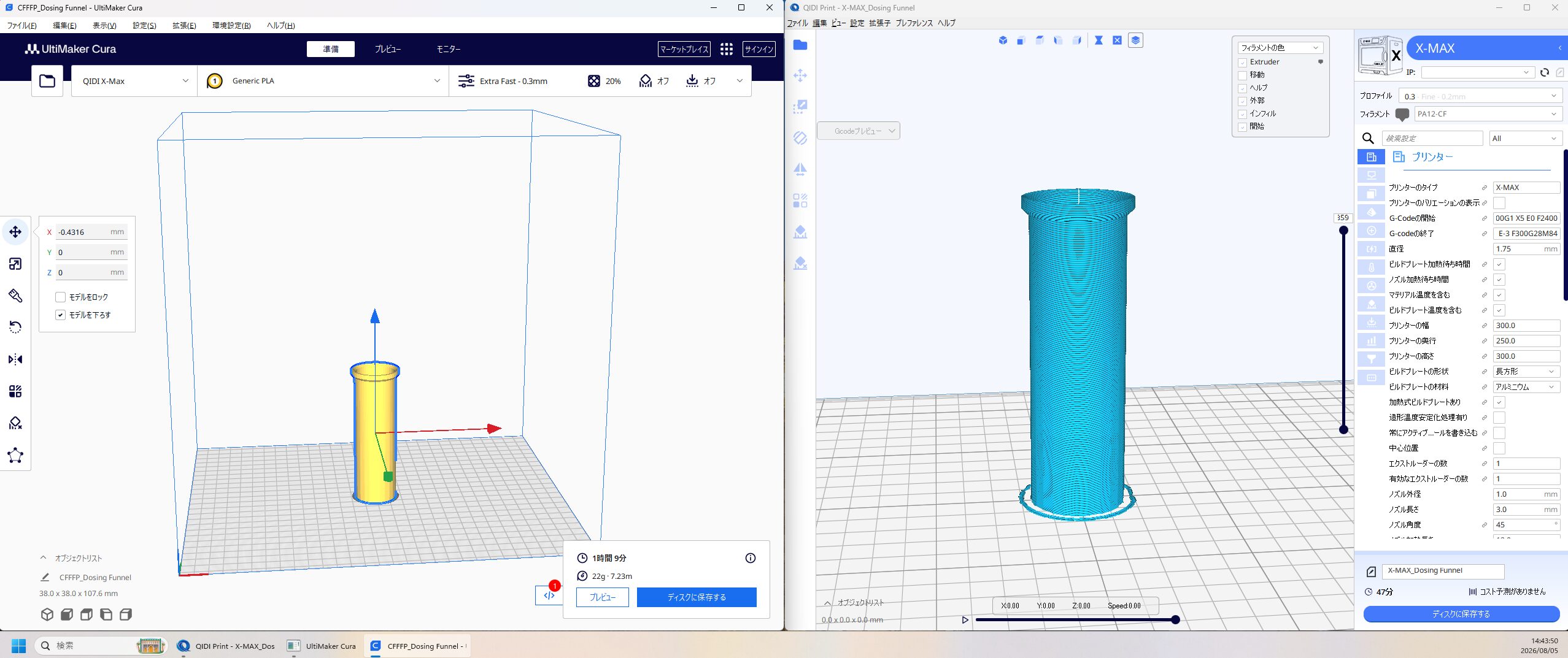This screenshot has width=1568, height=658.
Task: Toggle 外郭 checkbox in QIDI legend
Action: point(1242,101)
